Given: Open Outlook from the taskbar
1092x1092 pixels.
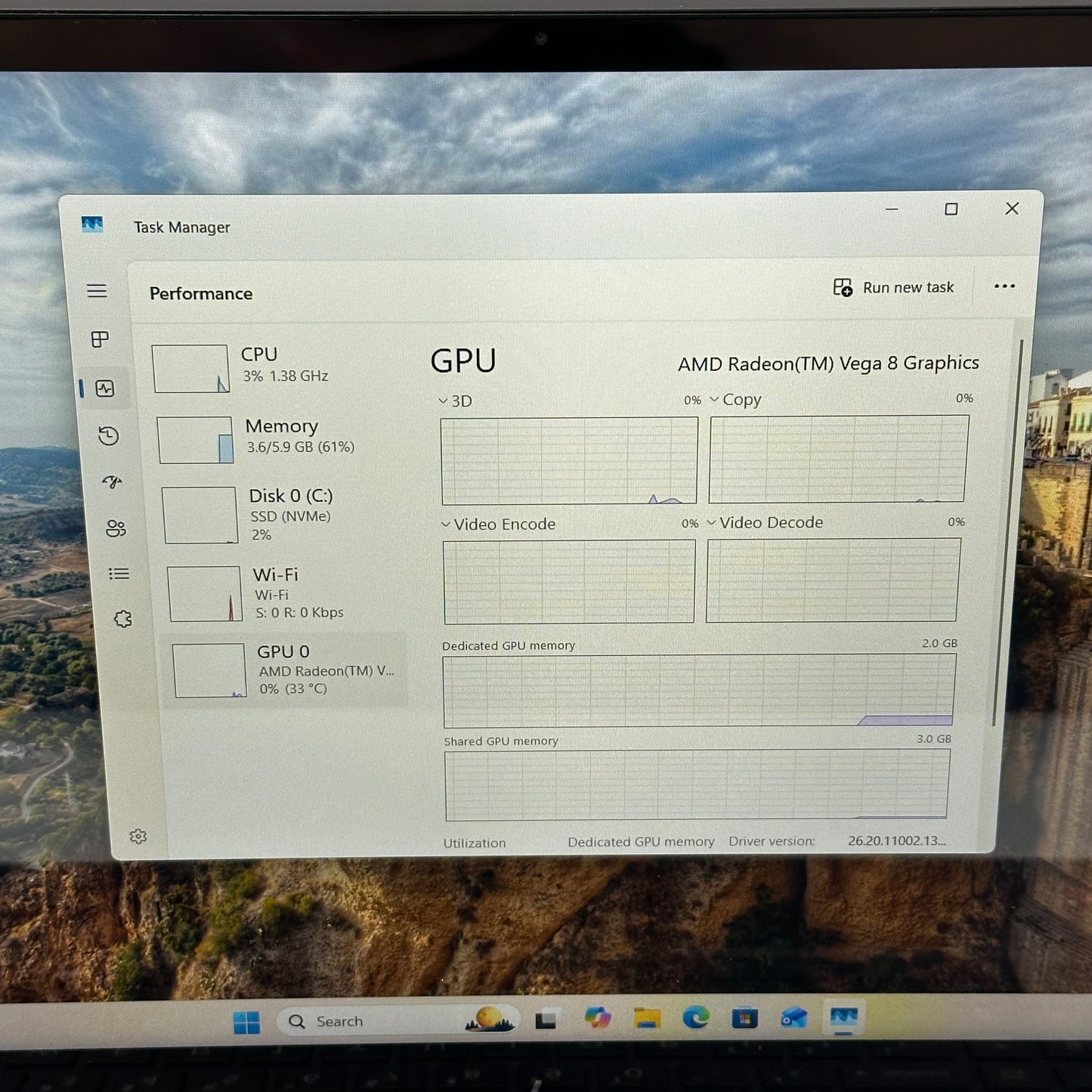Looking at the screenshot, I should pos(793,1018).
